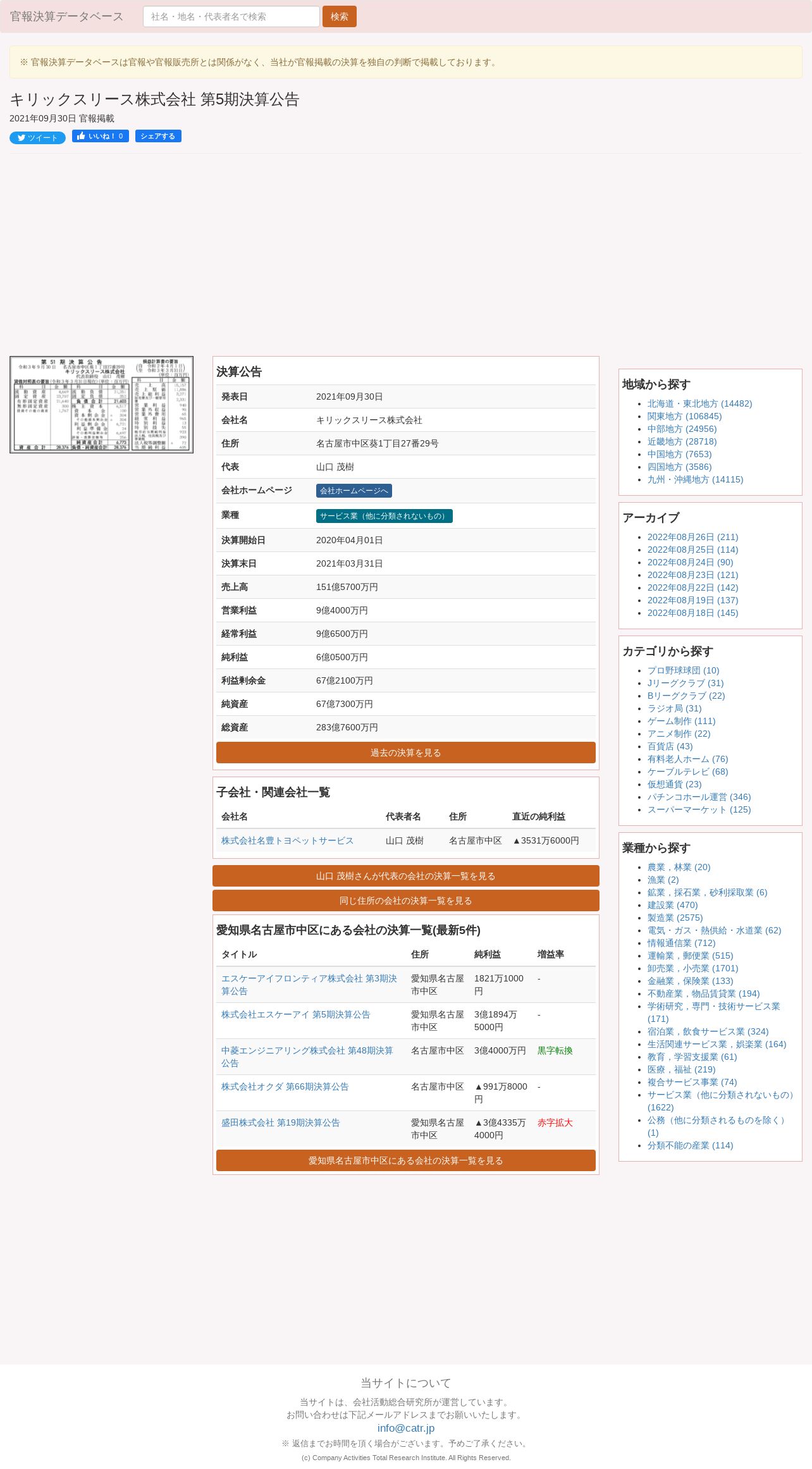
Task: Open 株式会社エスケーアイ 第5期決算公告 link
Action: click(296, 1014)
